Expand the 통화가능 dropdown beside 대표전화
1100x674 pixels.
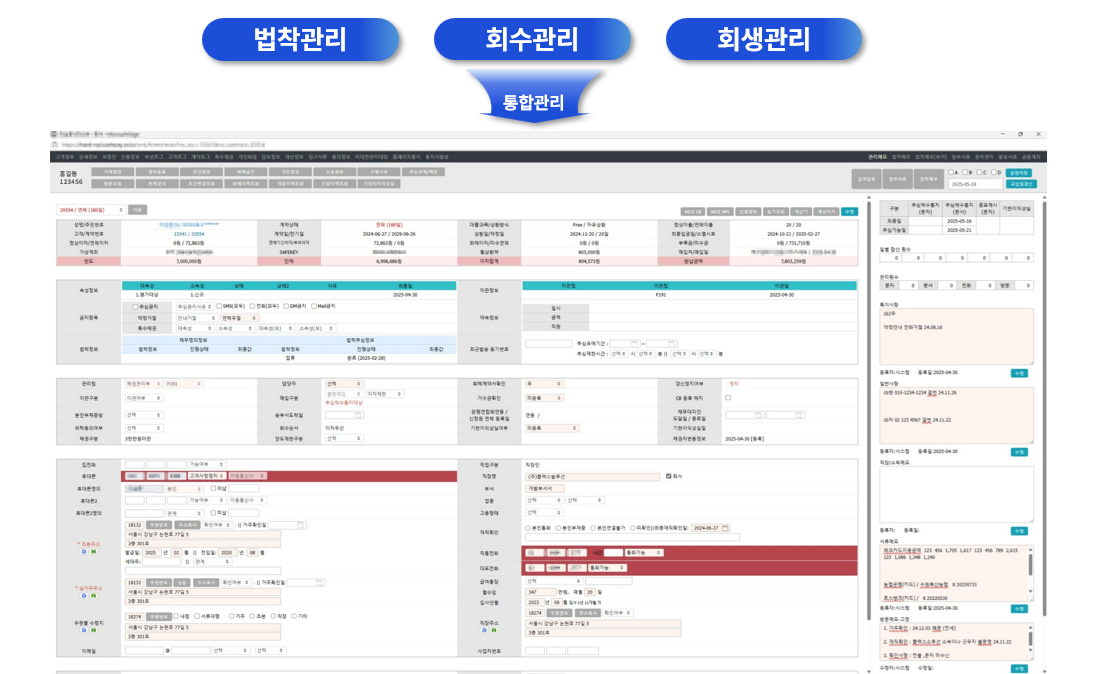coord(607,568)
